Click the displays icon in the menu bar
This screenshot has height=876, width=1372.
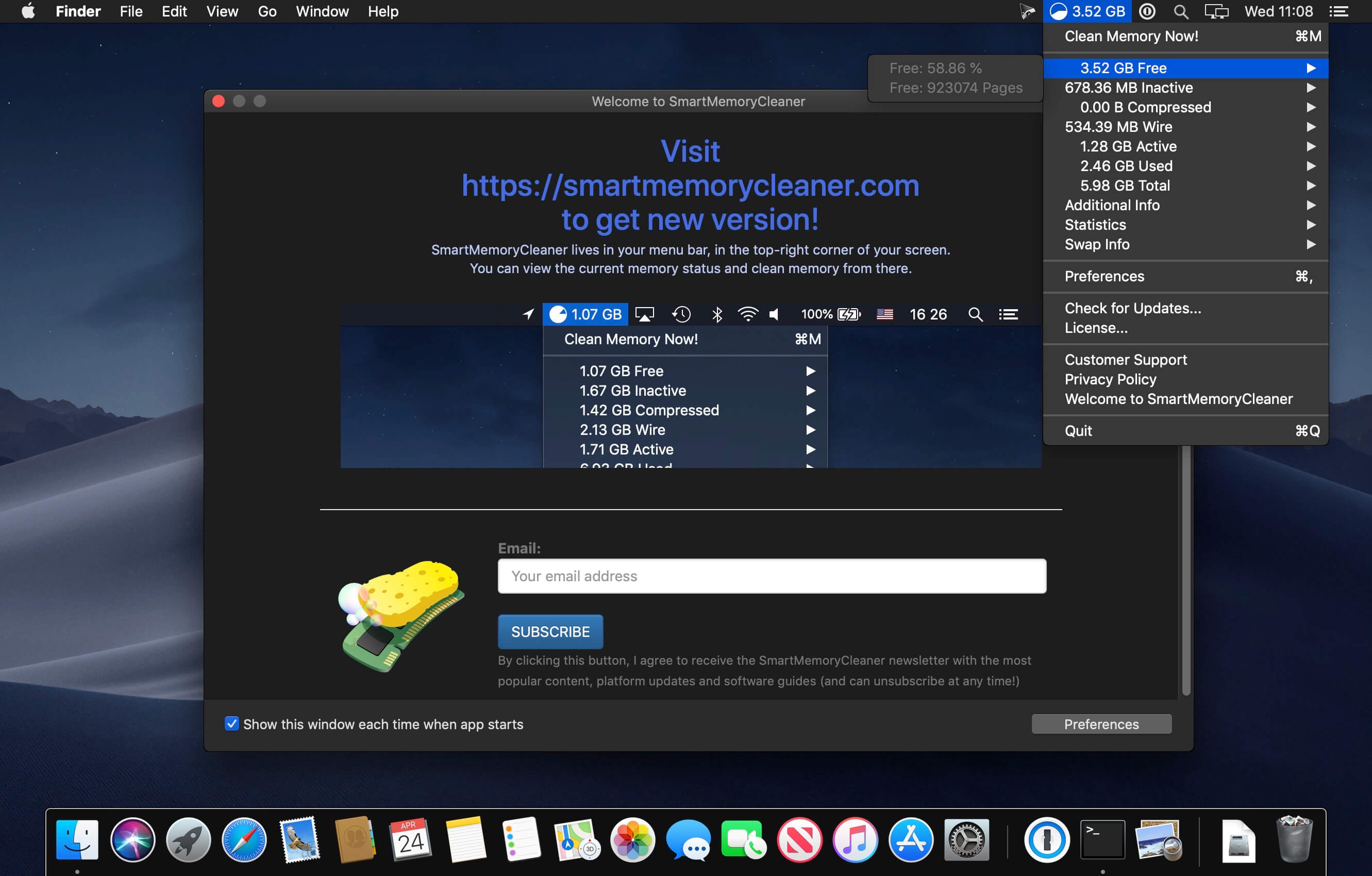click(x=1216, y=11)
